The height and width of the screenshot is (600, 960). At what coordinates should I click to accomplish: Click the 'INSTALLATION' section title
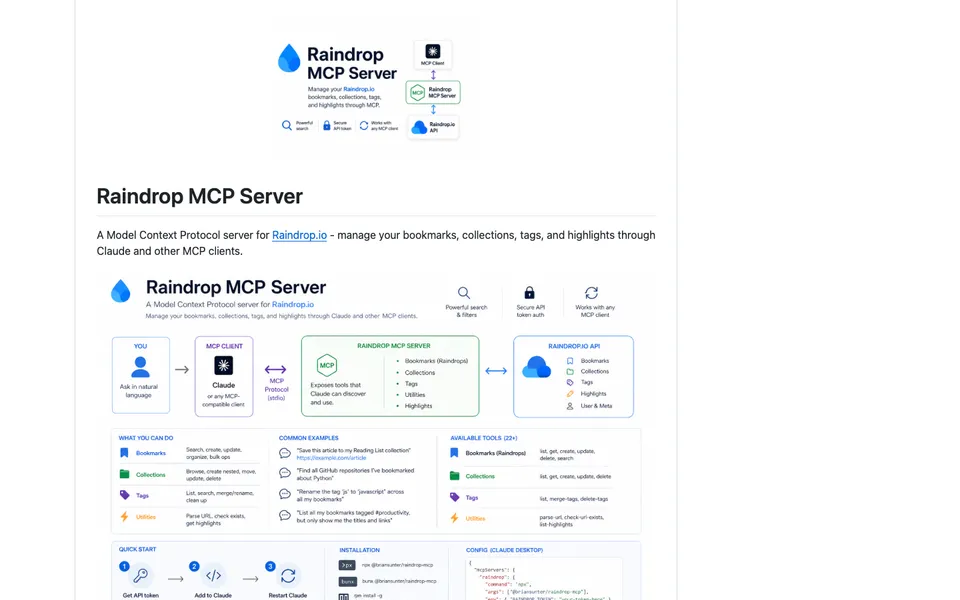[359, 550]
